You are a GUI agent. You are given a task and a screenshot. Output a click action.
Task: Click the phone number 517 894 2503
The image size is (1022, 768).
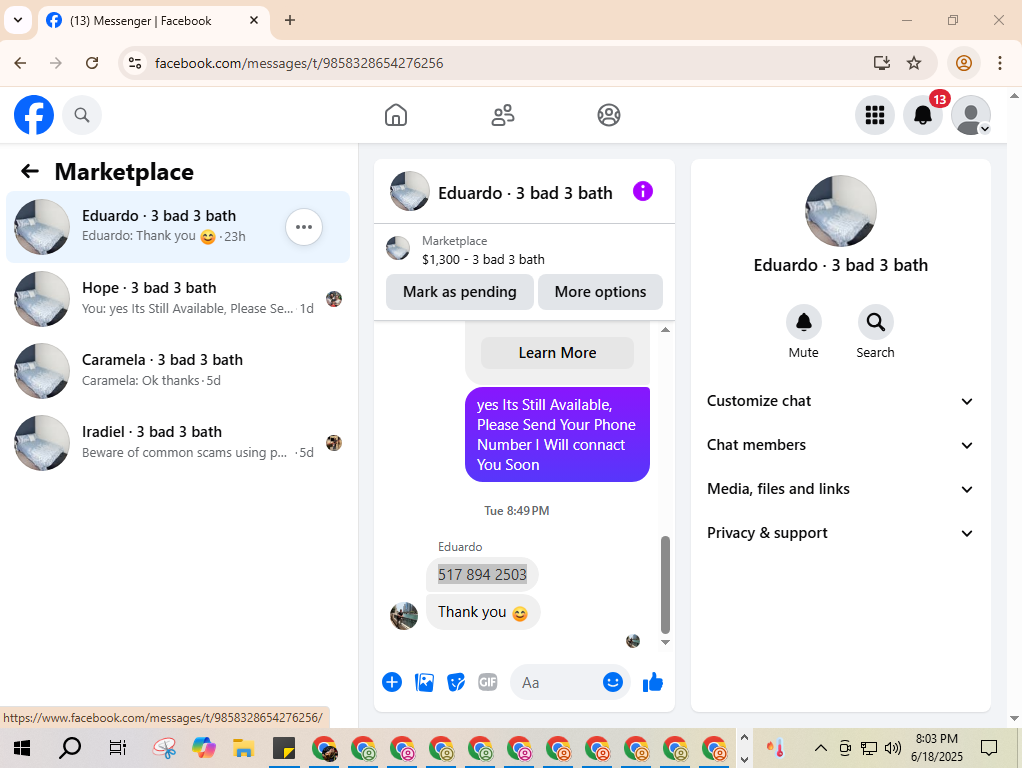click(x=482, y=574)
